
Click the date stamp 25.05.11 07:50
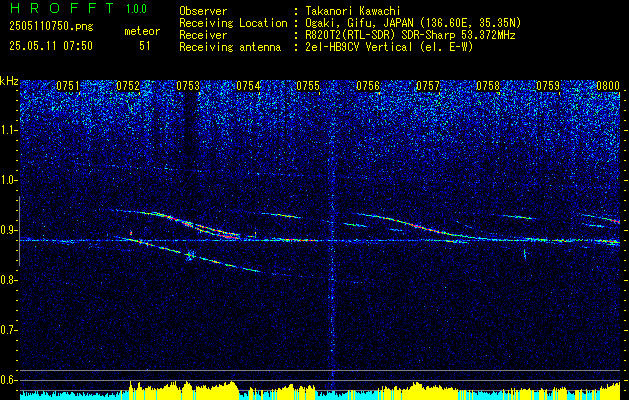[51, 46]
